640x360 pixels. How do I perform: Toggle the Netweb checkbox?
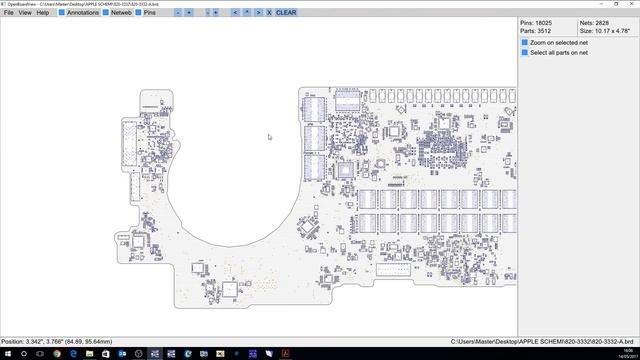(106, 13)
